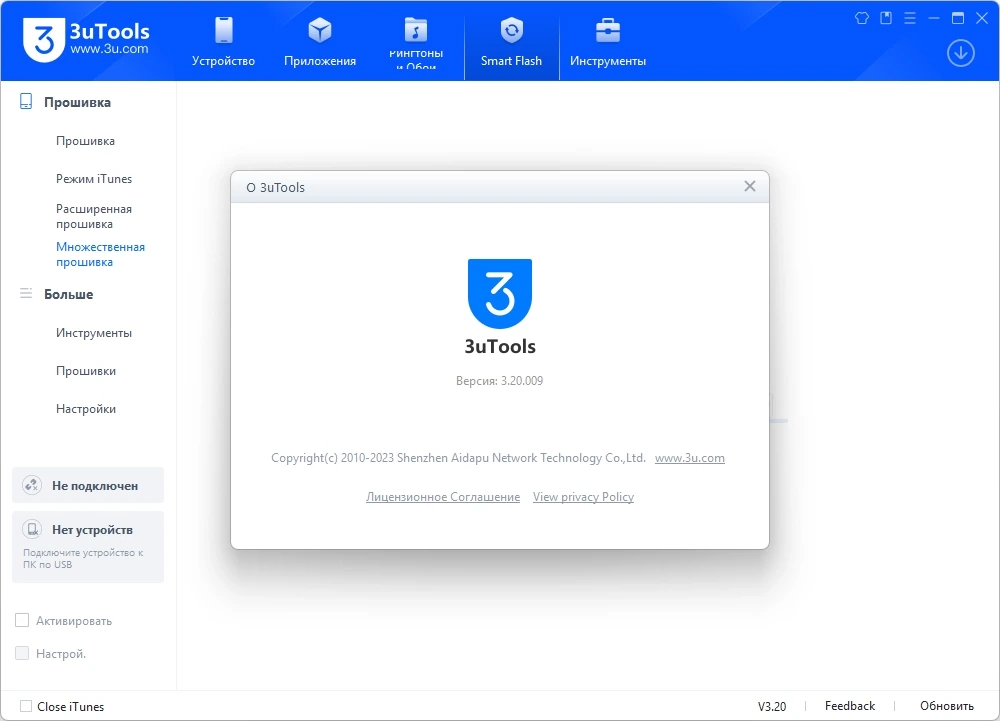This screenshot has height=721, width=1000.
Task: Maximize the 3uTools window
Action: pos(958,18)
